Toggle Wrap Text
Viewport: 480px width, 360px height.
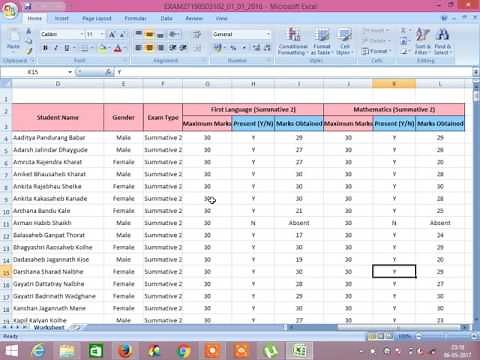pos(197,34)
